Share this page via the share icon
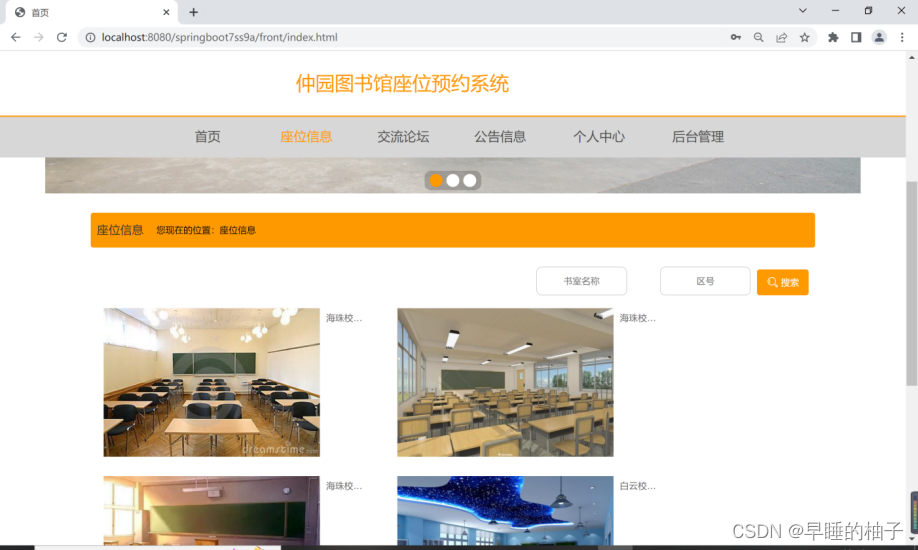 pyautogui.click(x=782, y=37)
